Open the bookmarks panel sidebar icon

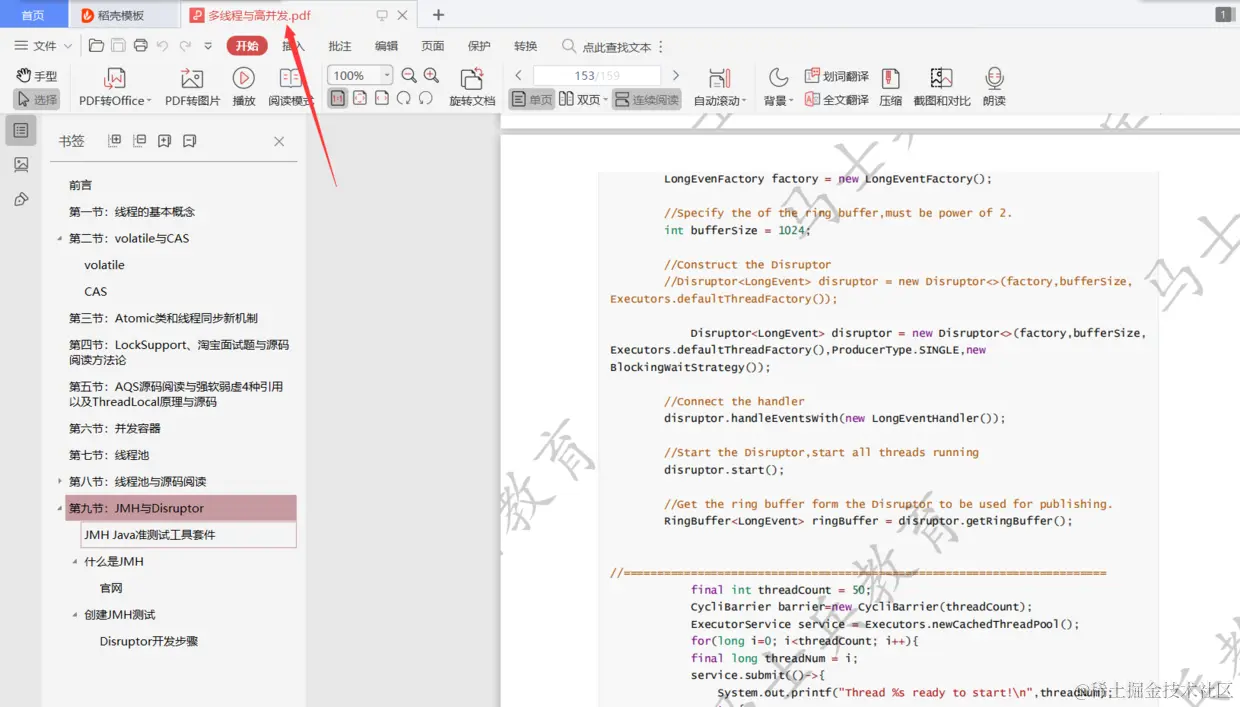tap(21, 129)
